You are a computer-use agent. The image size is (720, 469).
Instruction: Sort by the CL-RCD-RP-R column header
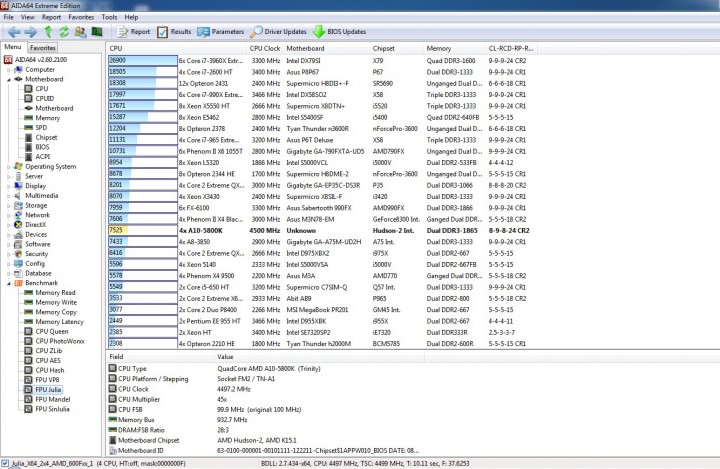point(511,48)
